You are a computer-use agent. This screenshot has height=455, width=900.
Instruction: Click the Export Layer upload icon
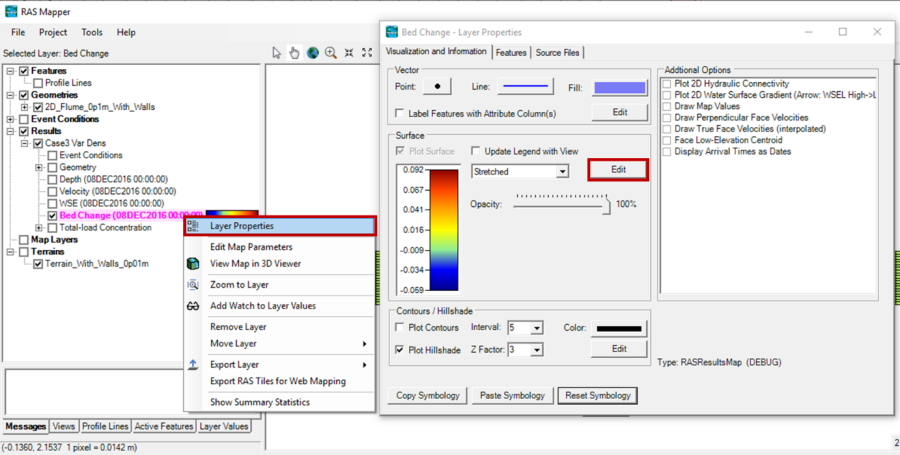point(193,365)
